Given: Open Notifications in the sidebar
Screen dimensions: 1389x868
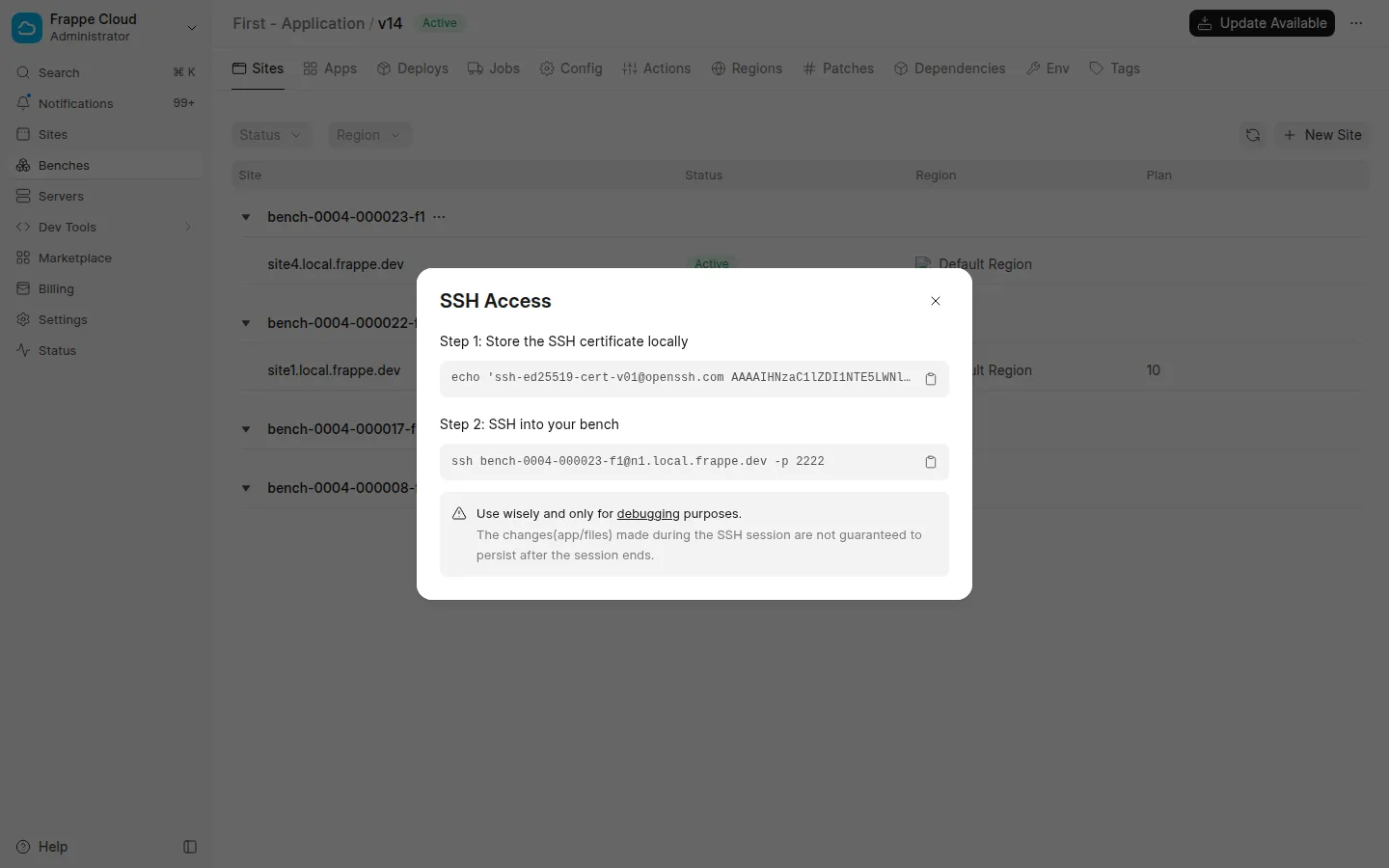Looking at the screenshot, I should (x=106, y=103).
